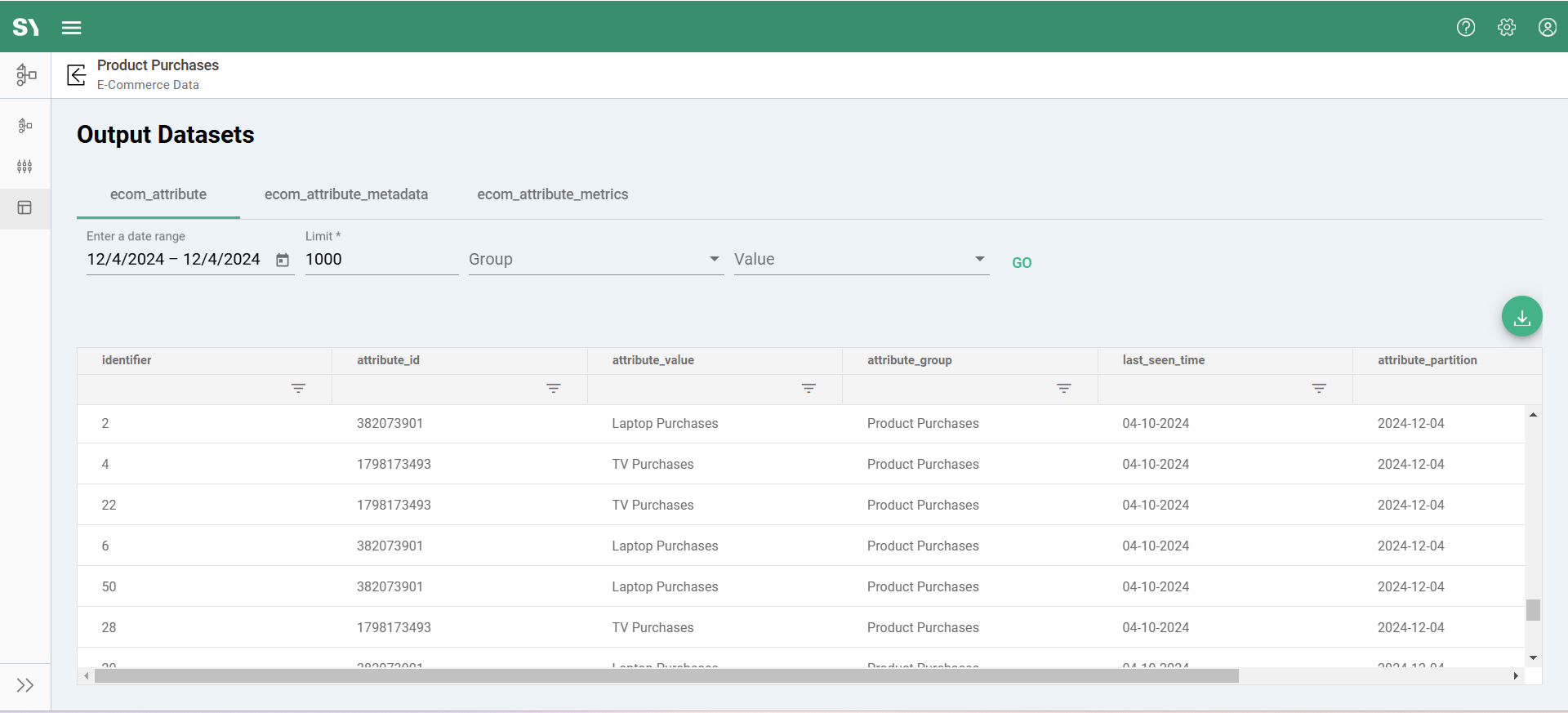The image size is (1568, 713).
Task: Sort by last_seen_time column header
Action: [x=1163, y=360]
